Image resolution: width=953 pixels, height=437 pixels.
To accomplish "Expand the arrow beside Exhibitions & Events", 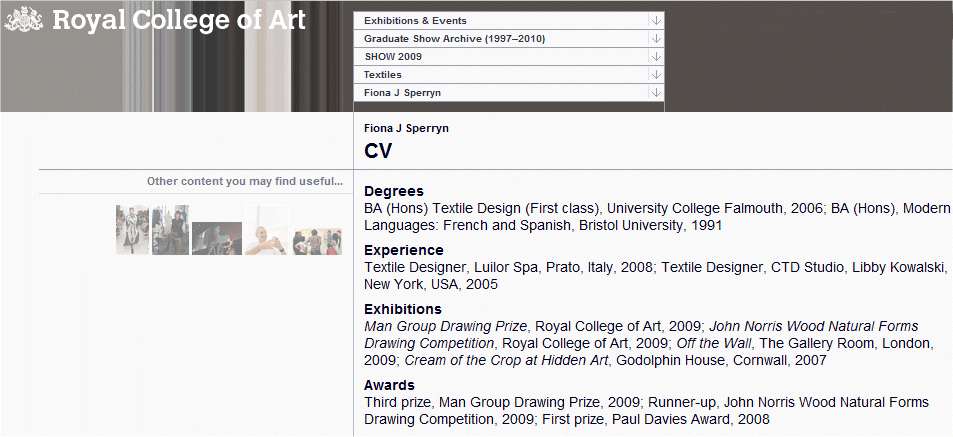I will click(x=656, y=21).
